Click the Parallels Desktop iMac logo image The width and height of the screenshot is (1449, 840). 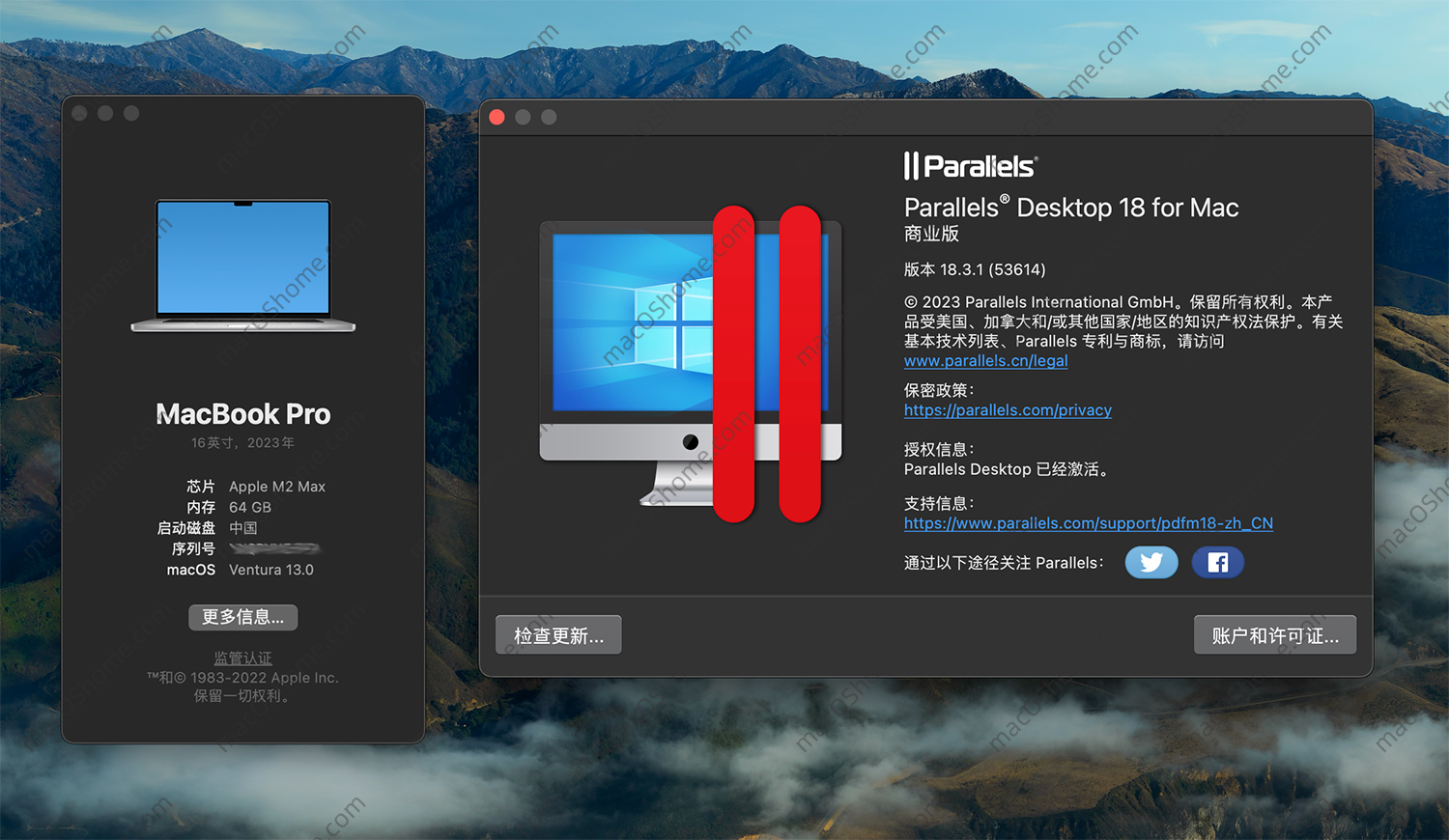691,364
